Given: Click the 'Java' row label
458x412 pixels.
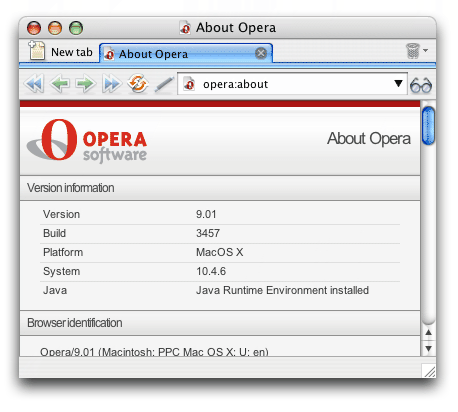Looking at the screenshot, I should point(55,290).
